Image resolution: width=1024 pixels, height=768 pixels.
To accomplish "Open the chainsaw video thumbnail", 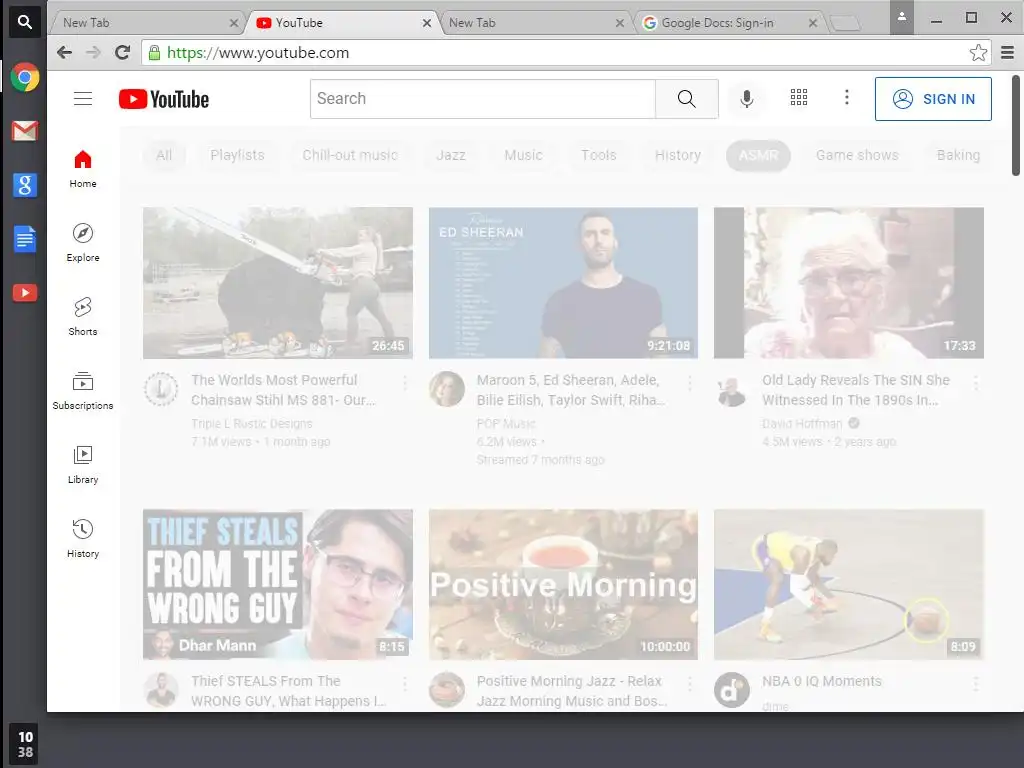I will (x=278, y=283).
